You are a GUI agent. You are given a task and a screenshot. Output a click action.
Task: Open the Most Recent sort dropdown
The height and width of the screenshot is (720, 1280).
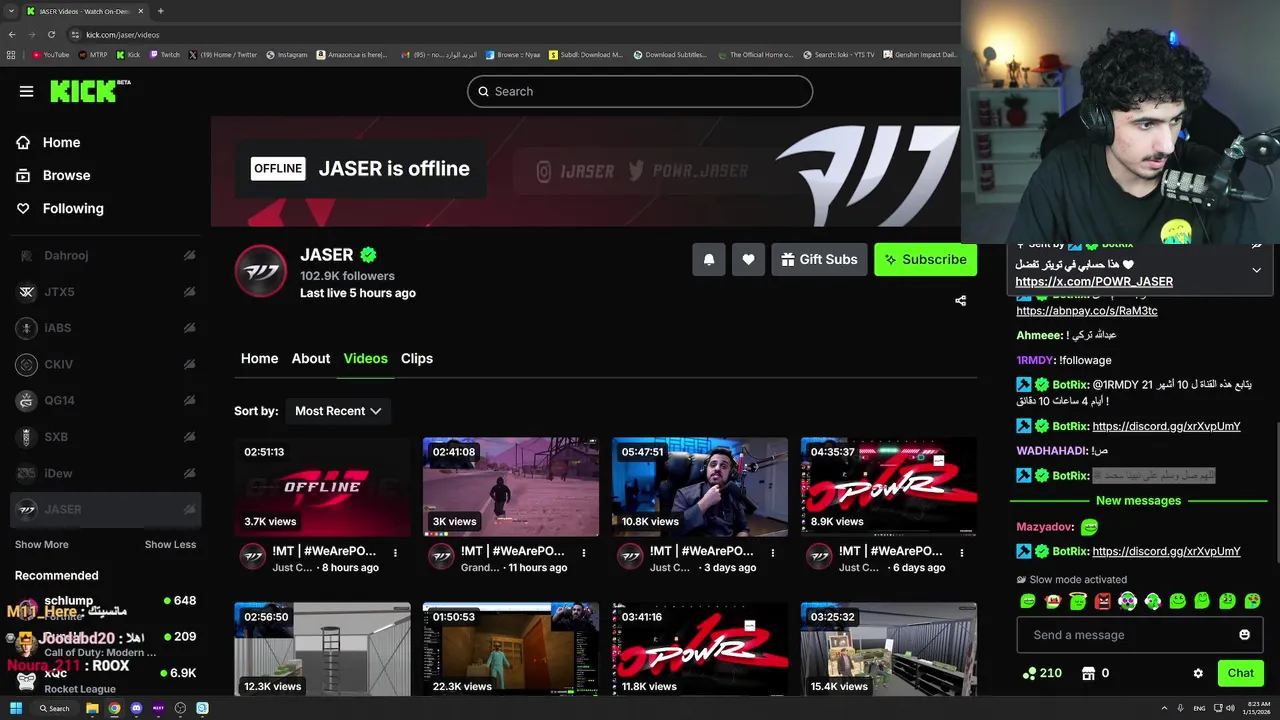coord(338,411)
